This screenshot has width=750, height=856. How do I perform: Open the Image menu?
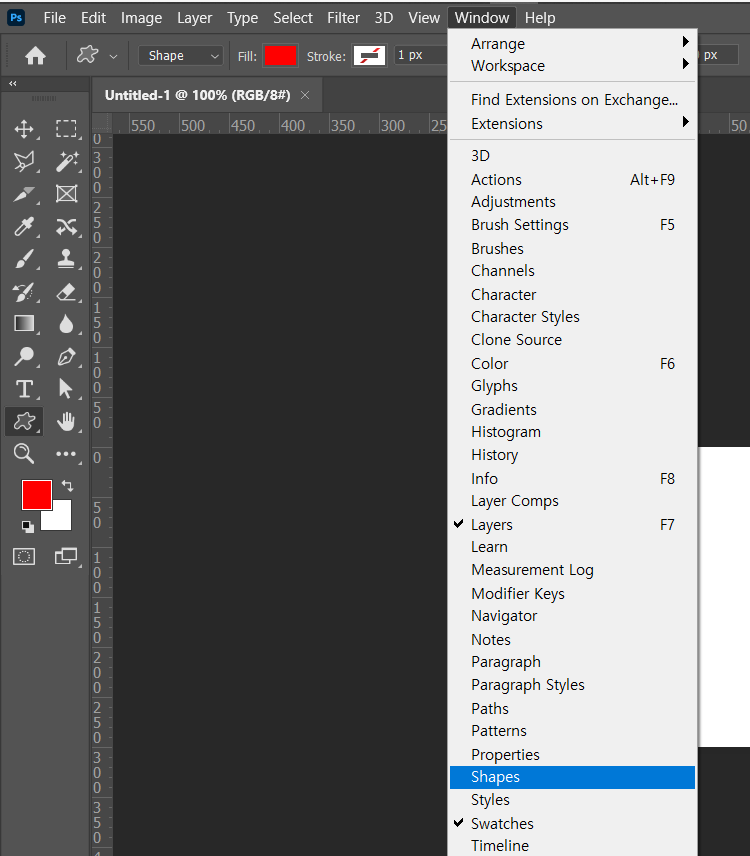[x=141, y=18]
